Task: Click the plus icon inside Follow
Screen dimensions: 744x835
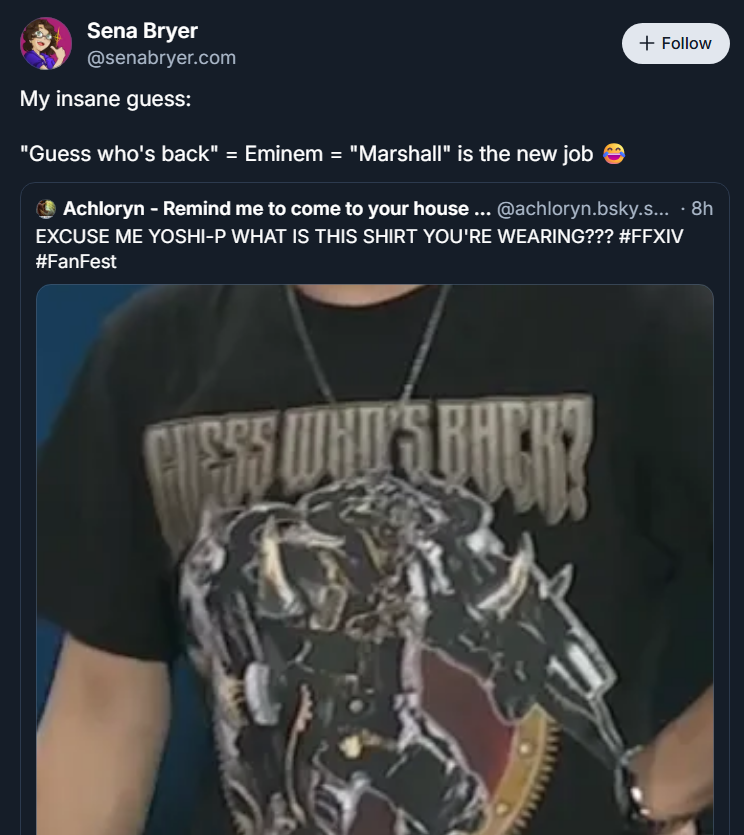Action: coord(647,43)
